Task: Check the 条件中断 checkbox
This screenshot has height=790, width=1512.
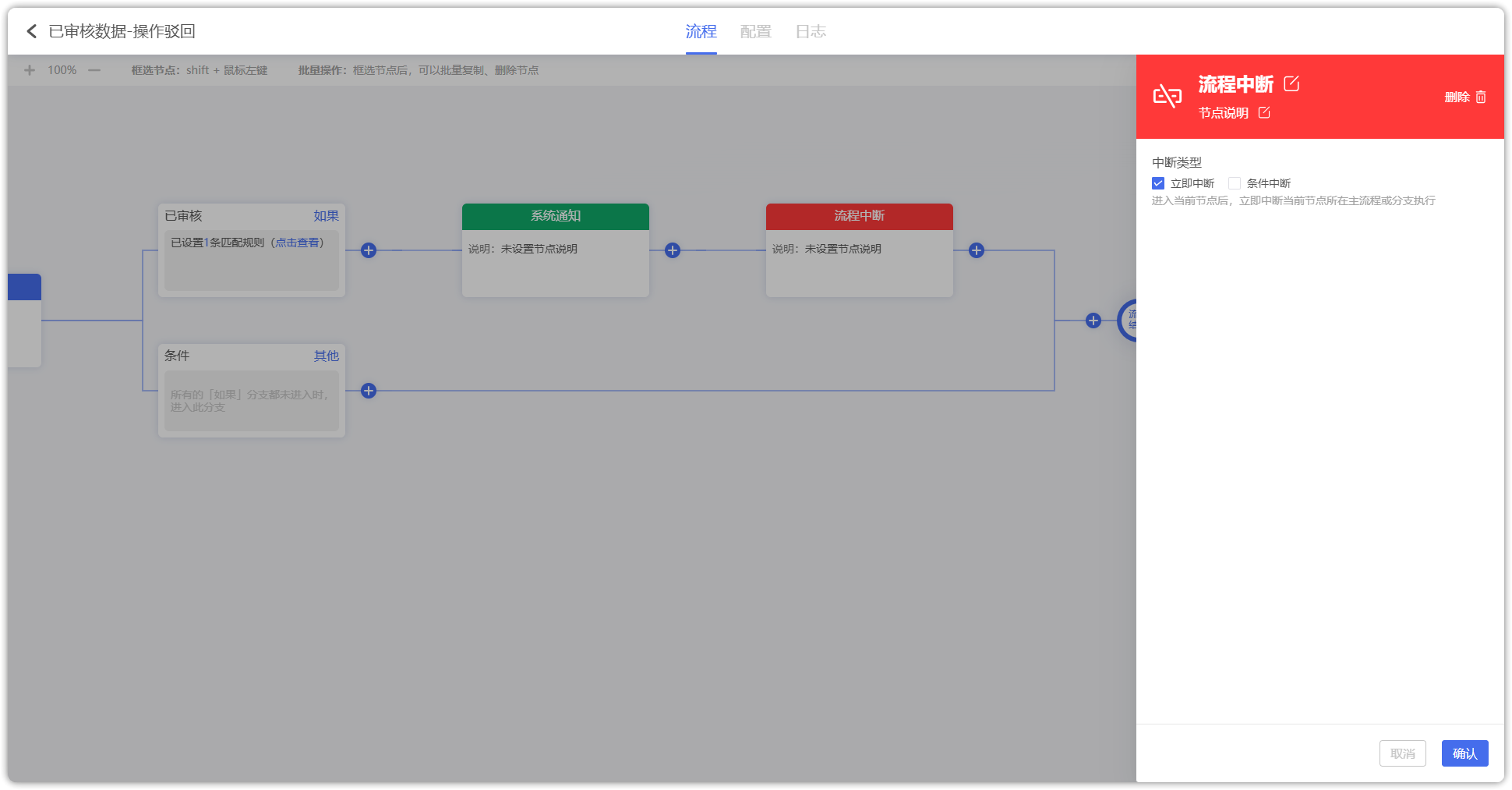Action: click(x=1235, y=183)
